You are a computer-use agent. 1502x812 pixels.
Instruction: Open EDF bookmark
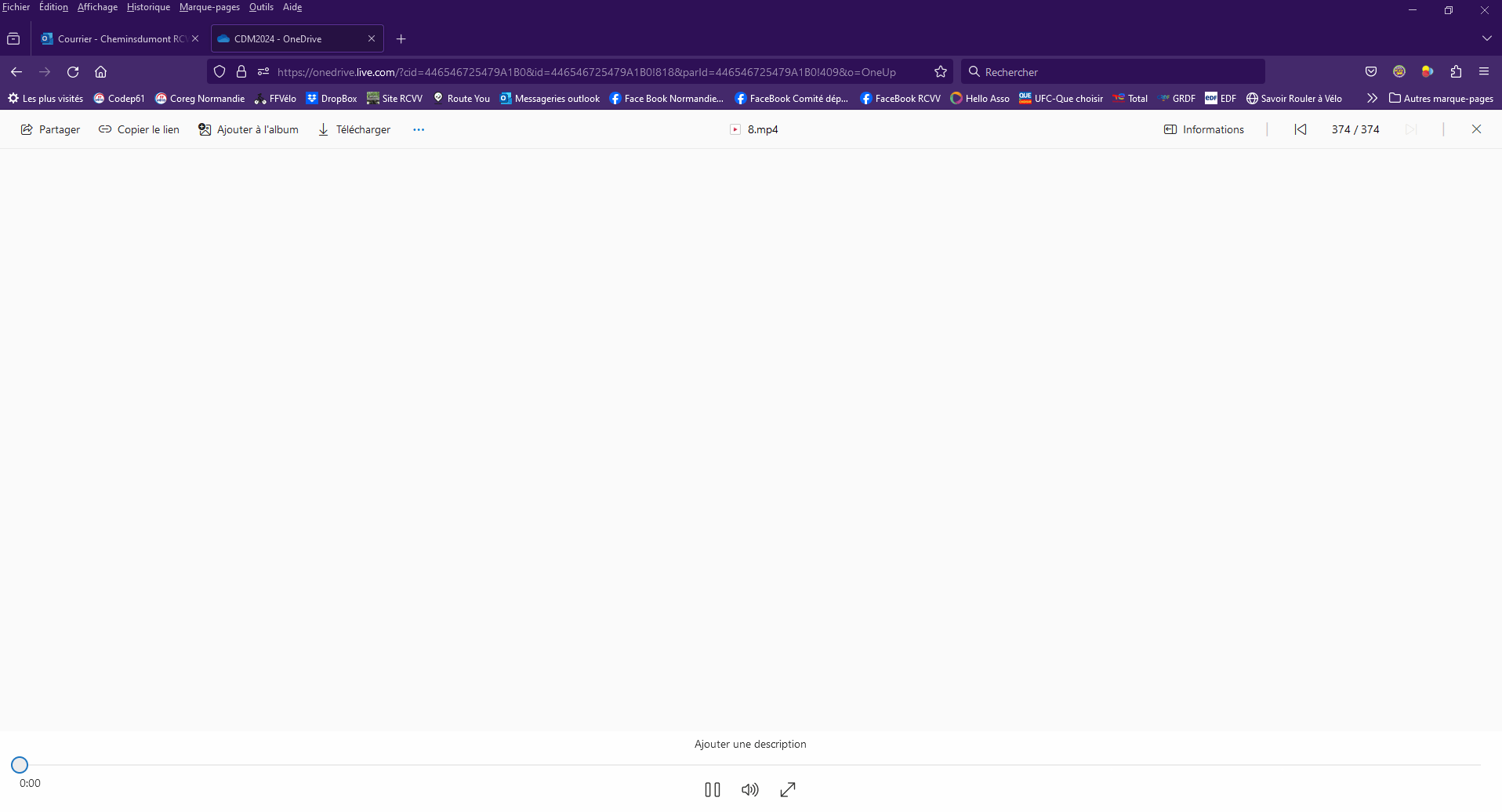click(1221, 98)
